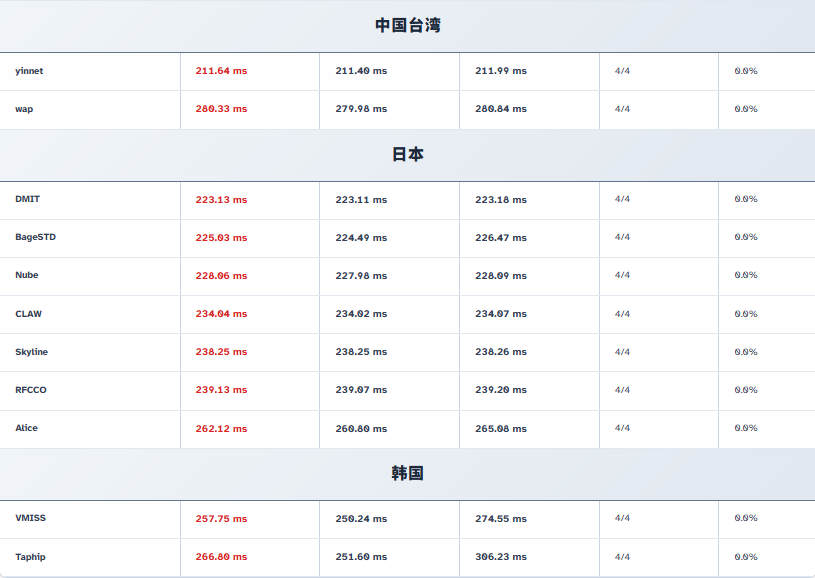The image size is (815, 578).
Task: Click the Skyline node name
Action: (x=31, y=352)
